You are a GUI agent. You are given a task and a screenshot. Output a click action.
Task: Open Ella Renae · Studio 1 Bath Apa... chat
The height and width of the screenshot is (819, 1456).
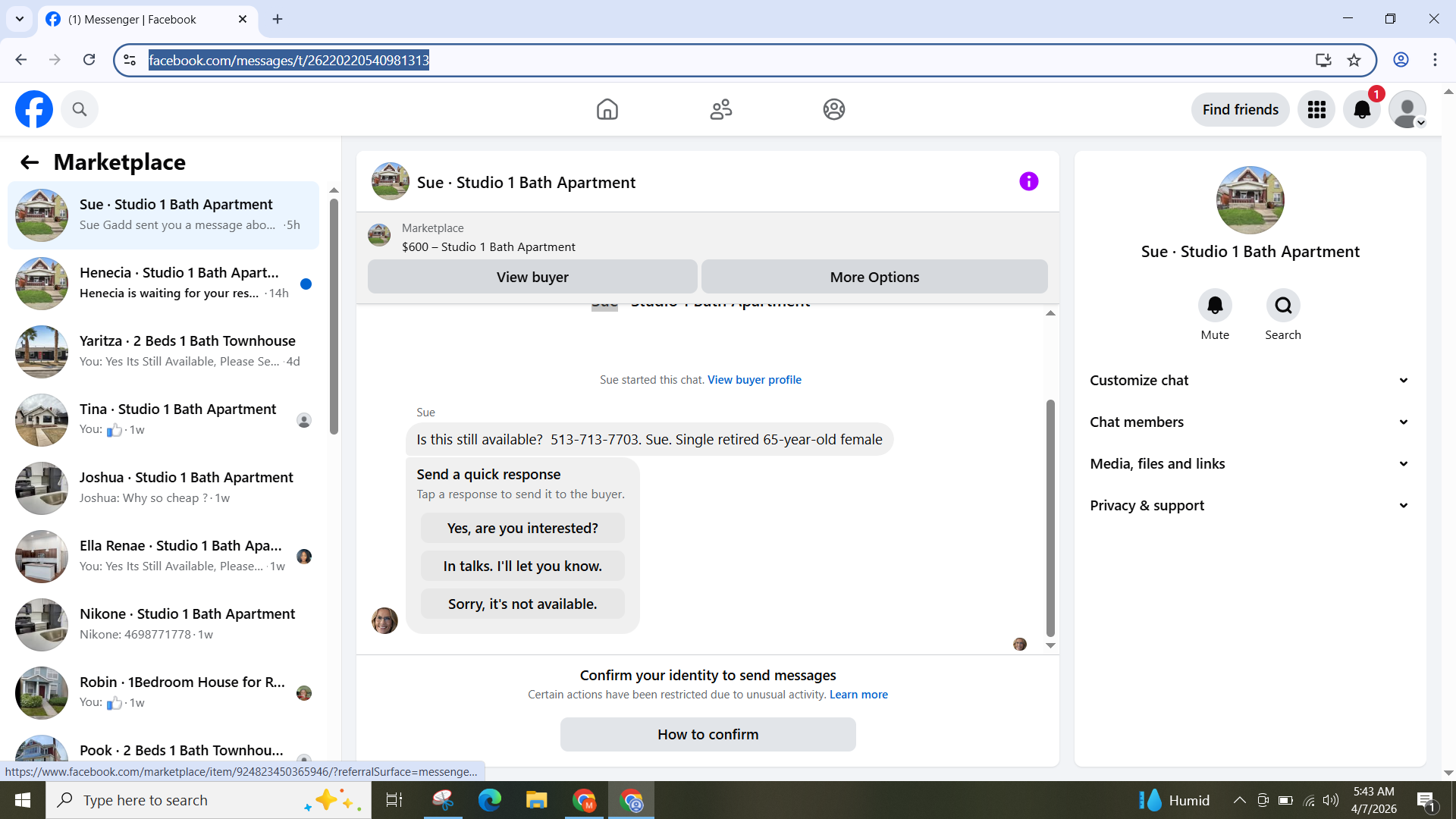163,557
